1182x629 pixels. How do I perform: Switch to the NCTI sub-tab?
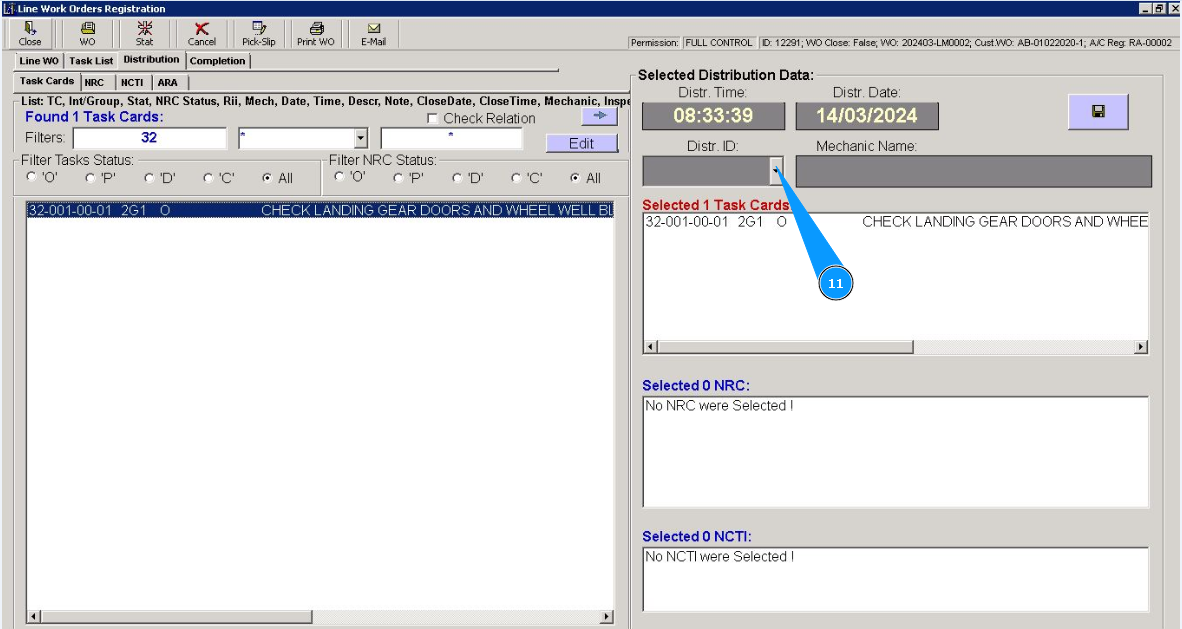(x=132, y=83)
